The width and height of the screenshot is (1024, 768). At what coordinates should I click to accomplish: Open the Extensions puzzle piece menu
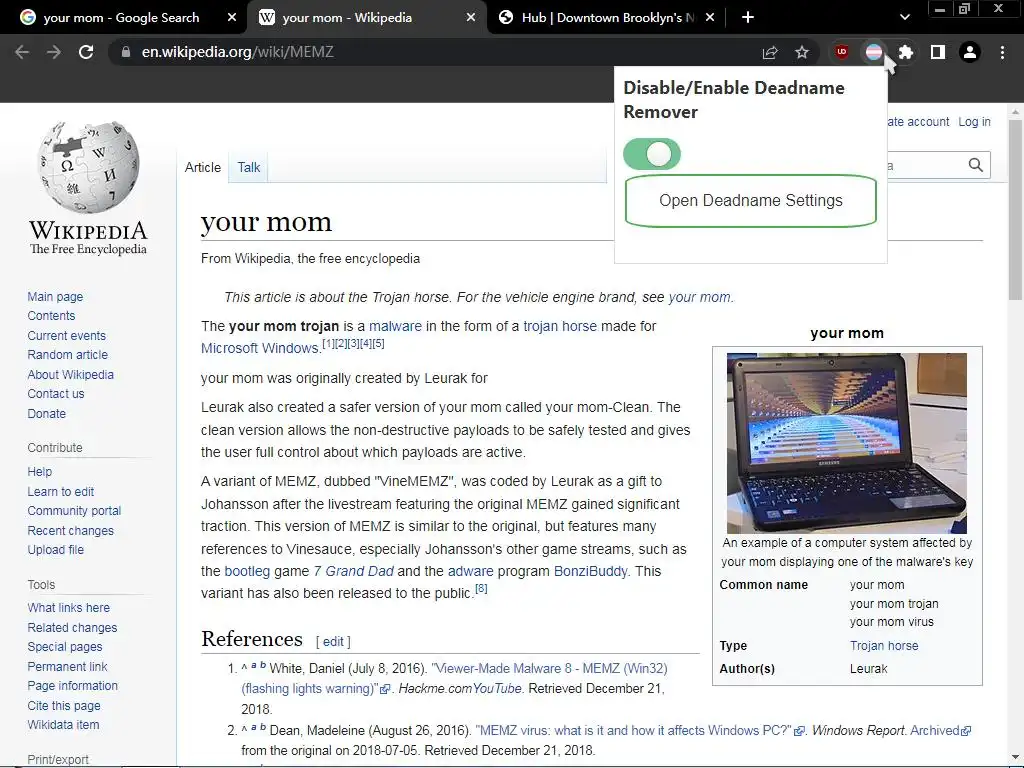click(x=906, y=52)
